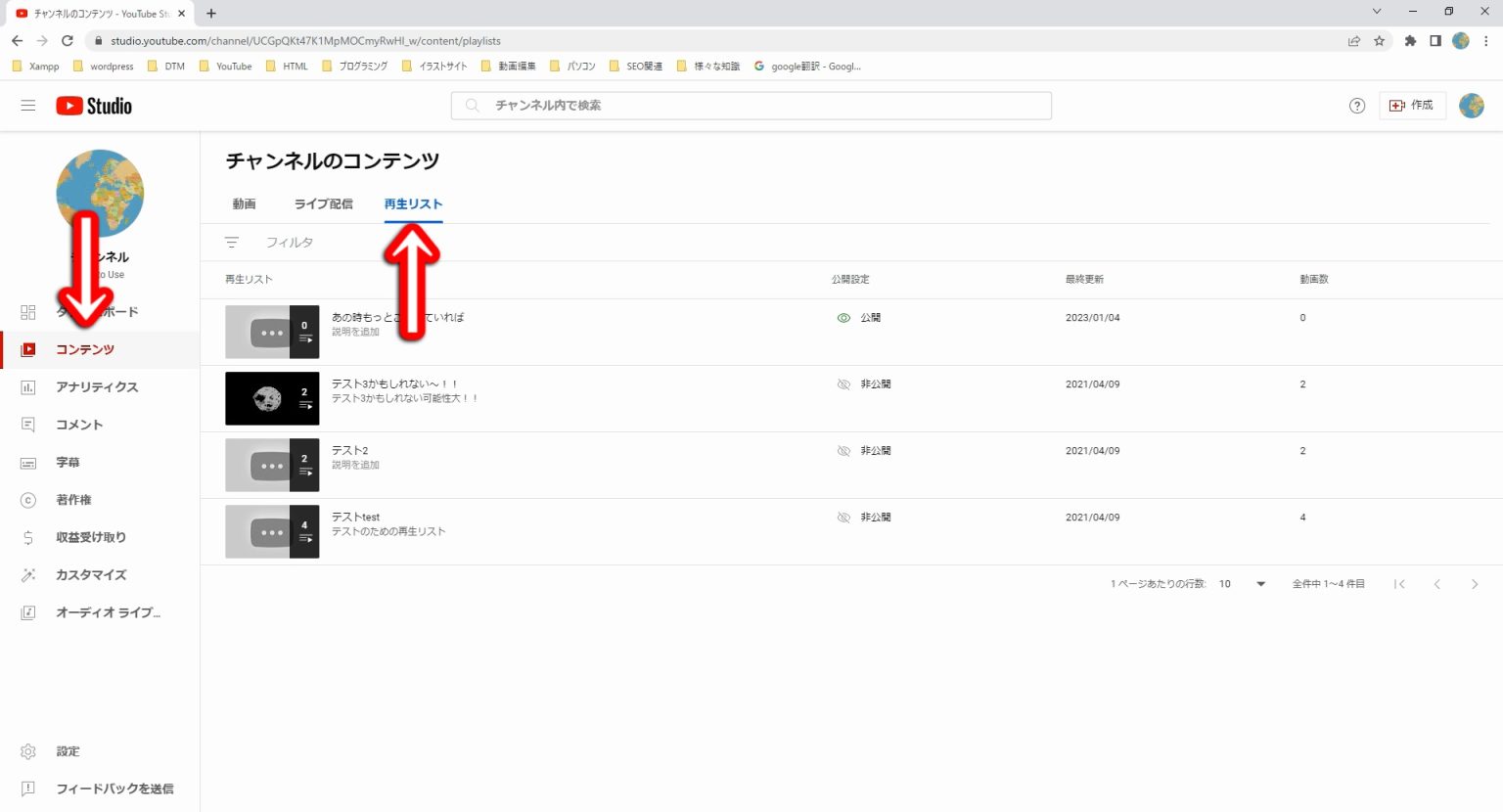
Task: Switch to the ライブ配信 tab
Action: [x=323, y=203]
